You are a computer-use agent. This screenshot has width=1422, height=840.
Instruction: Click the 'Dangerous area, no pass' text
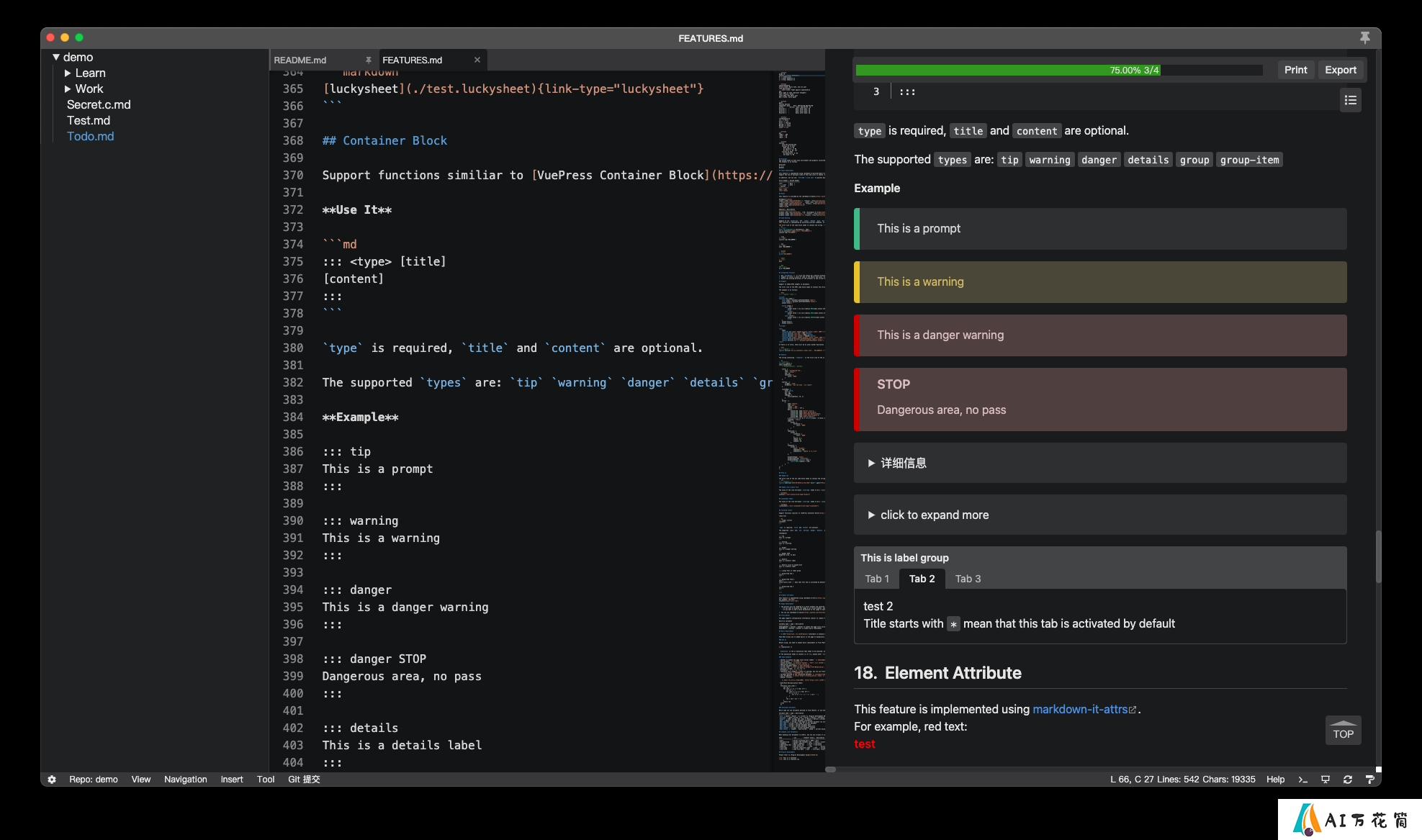[x=941, y=410]
